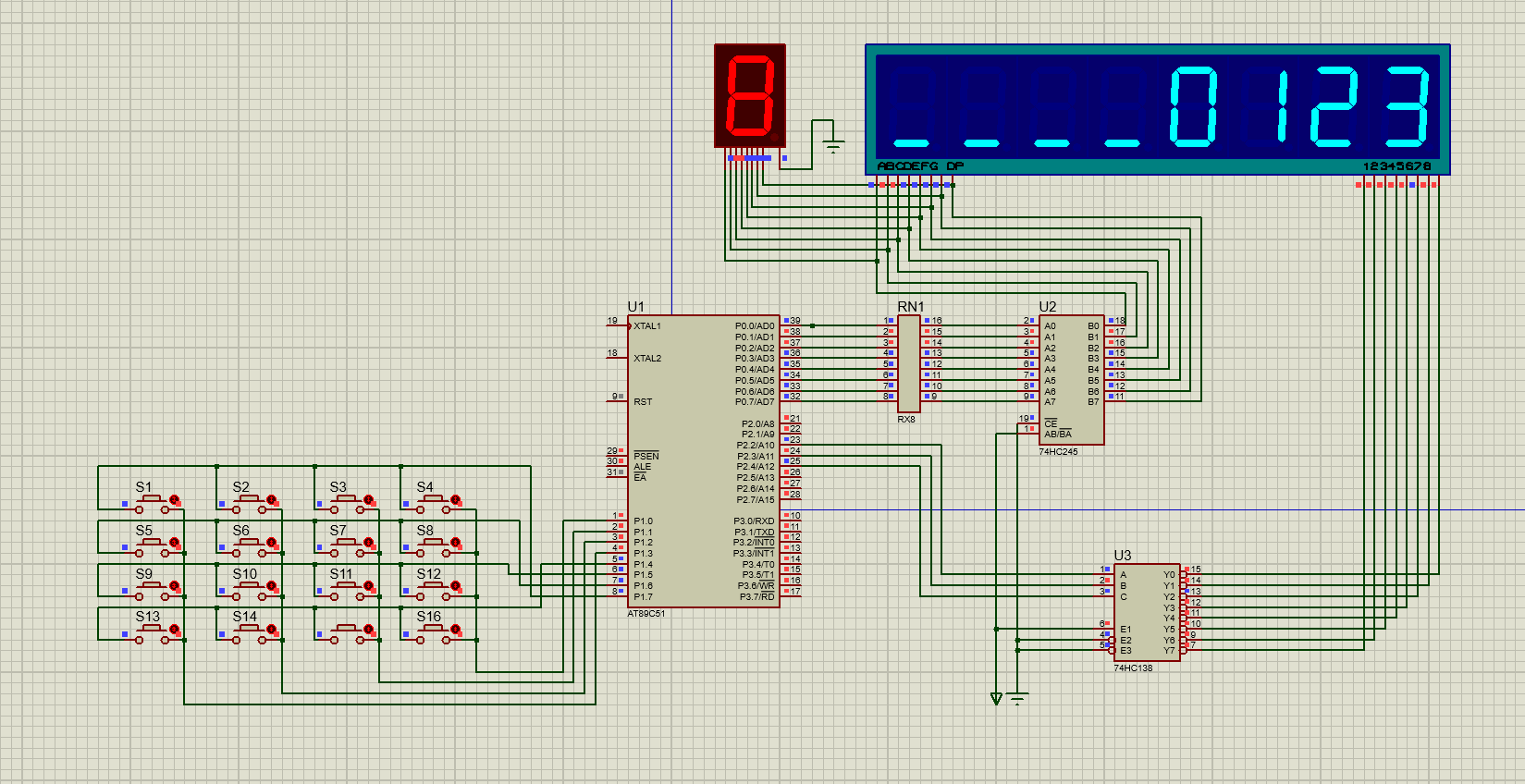Click the RST pin label
The height and width of the screenshot is (784, 1525).
643,402
